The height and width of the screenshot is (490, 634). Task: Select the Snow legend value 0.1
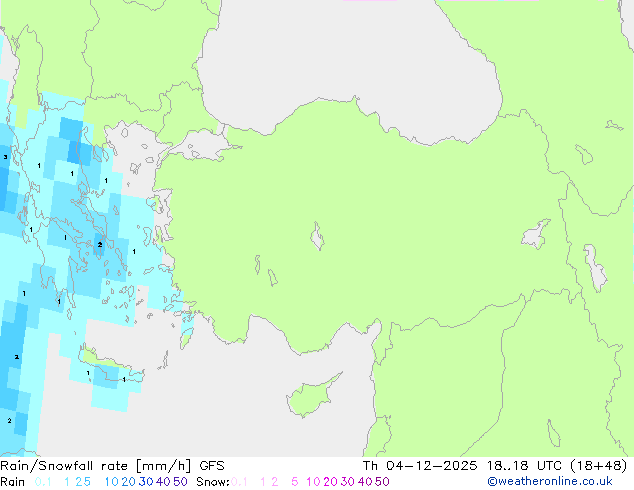[x=239, y=482]
